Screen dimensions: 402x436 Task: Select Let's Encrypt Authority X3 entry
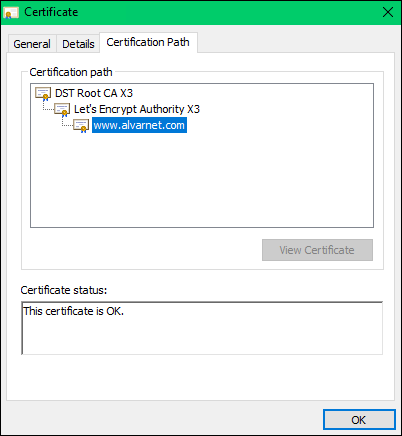click(x=137, y=109)
